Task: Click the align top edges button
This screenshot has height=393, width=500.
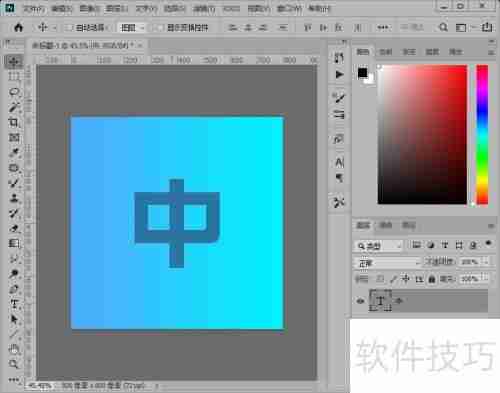Action: coord(307,28)
